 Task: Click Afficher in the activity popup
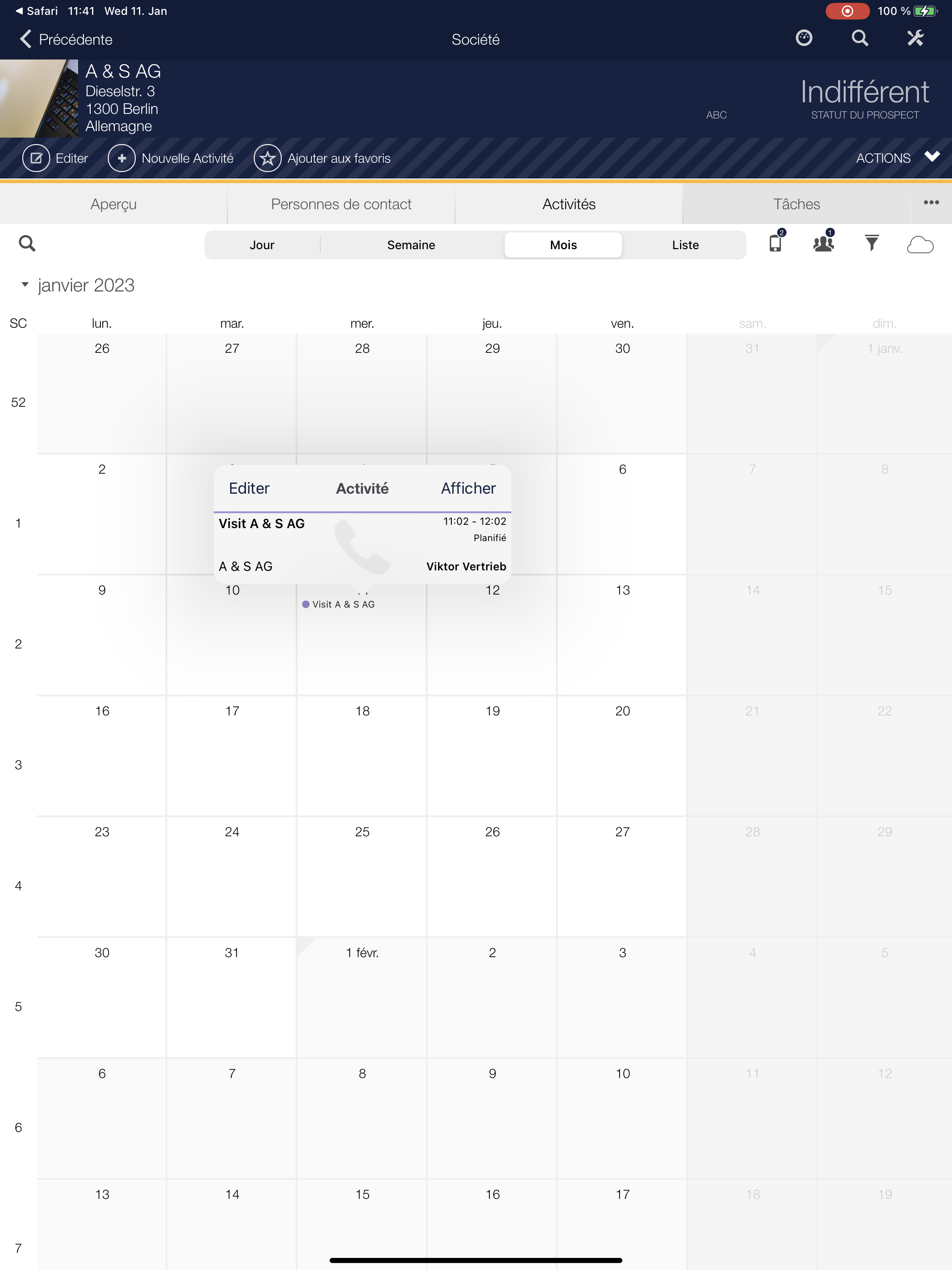[x=468, y=489]
